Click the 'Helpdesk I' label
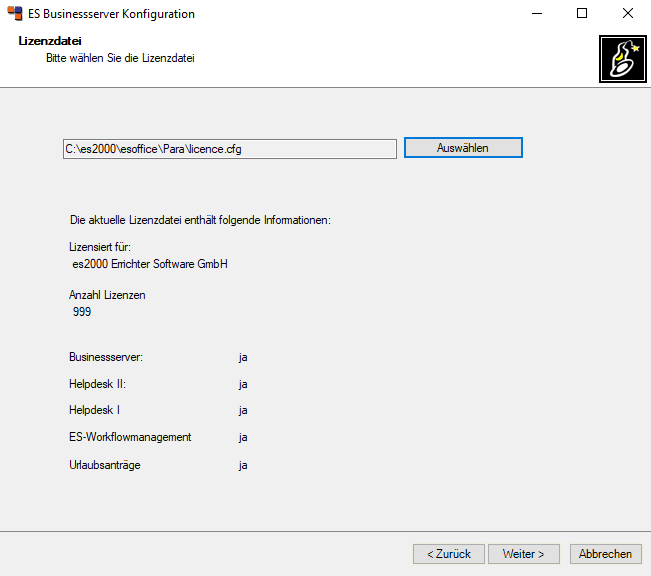 point(94,410)
